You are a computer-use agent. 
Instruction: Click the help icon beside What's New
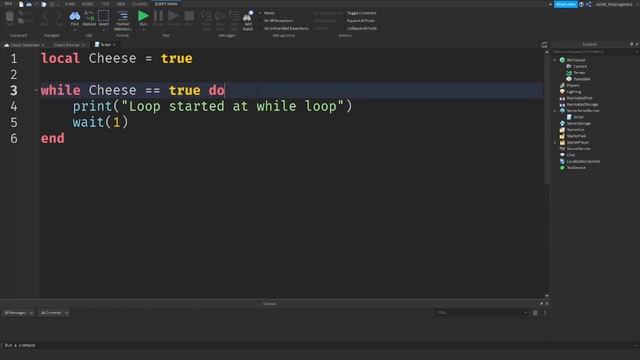581,4
